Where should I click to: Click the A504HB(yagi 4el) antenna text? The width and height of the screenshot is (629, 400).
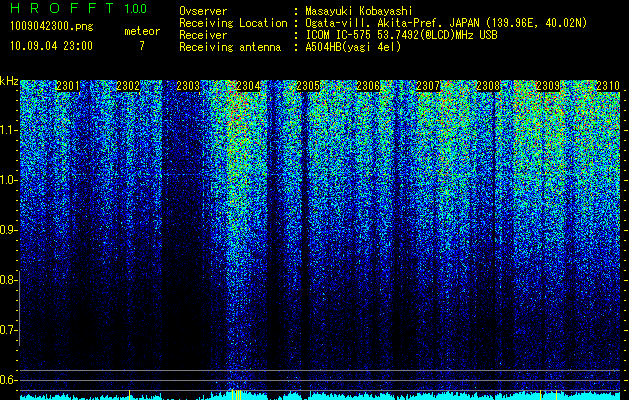353,47
